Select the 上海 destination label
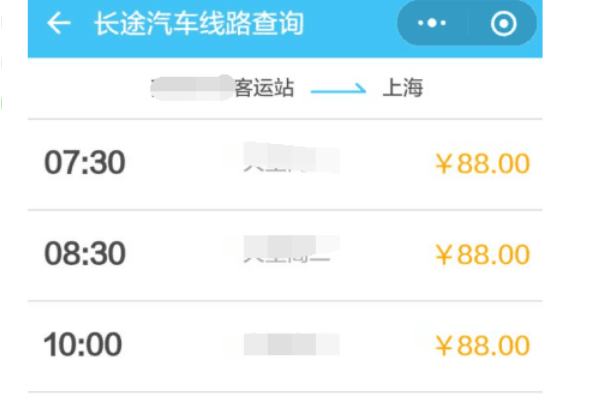 tap(403, 88)
